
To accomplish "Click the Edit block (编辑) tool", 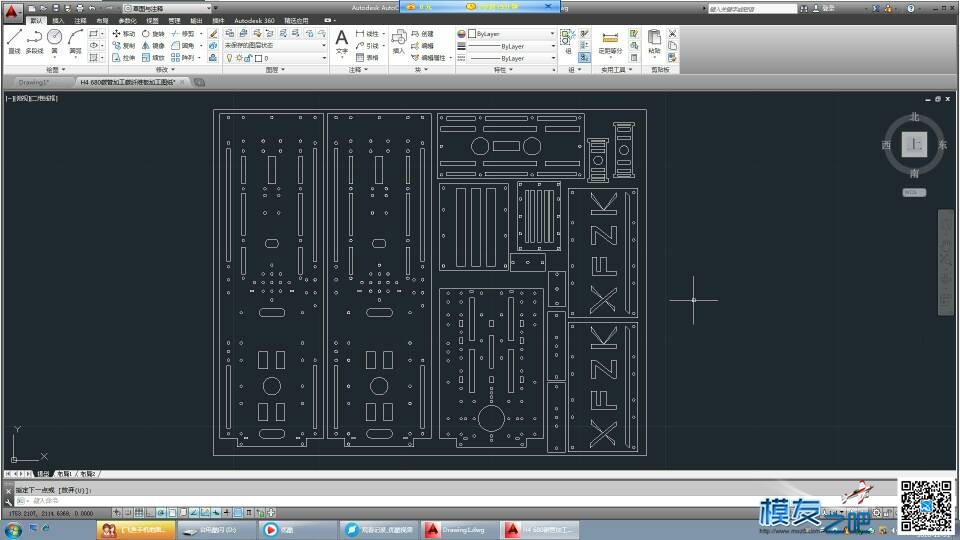I will tap(422, 46).
